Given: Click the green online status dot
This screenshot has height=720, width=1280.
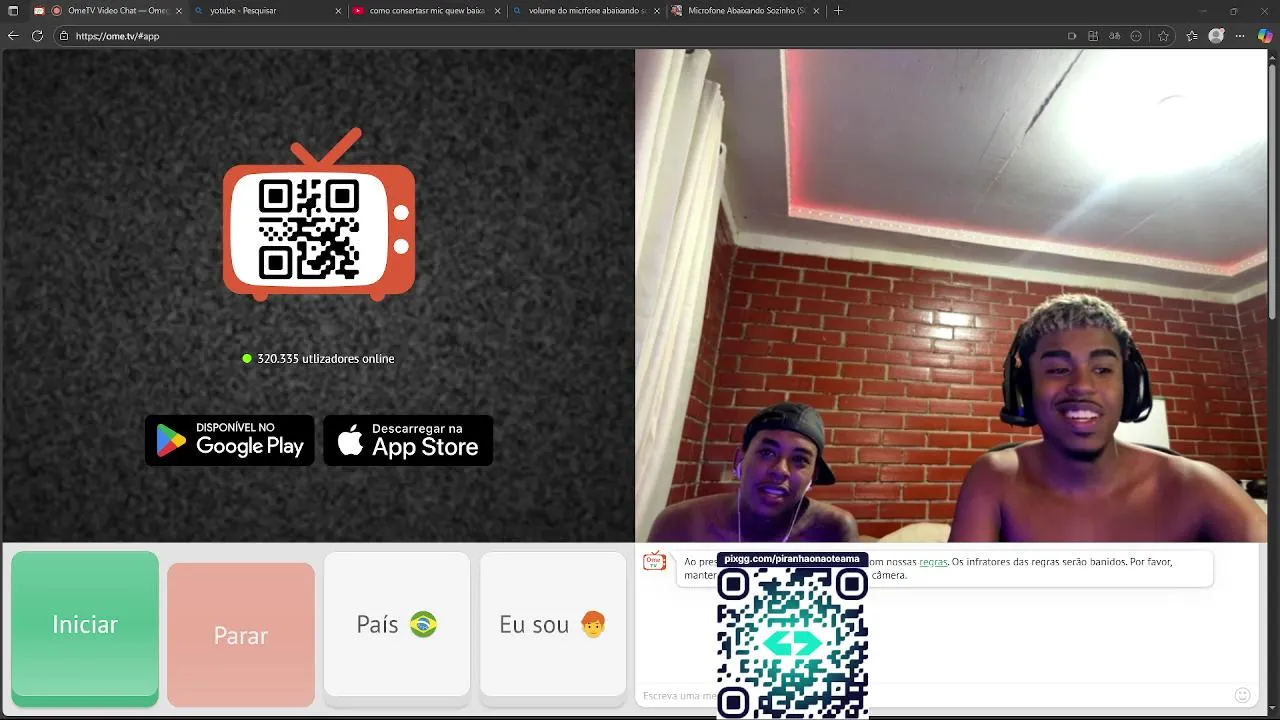Looking at the screenshot, I should [x=247, y=359].
